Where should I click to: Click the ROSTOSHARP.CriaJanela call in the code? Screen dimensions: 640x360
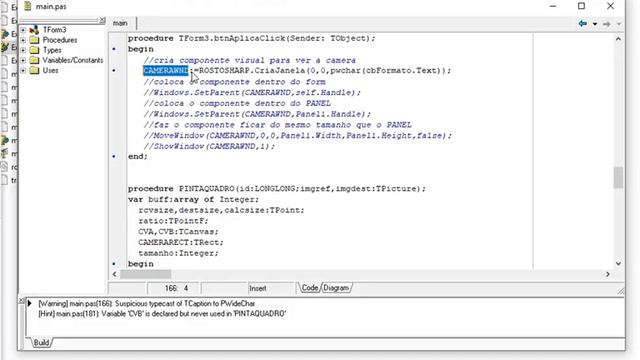tap(324, 71)
